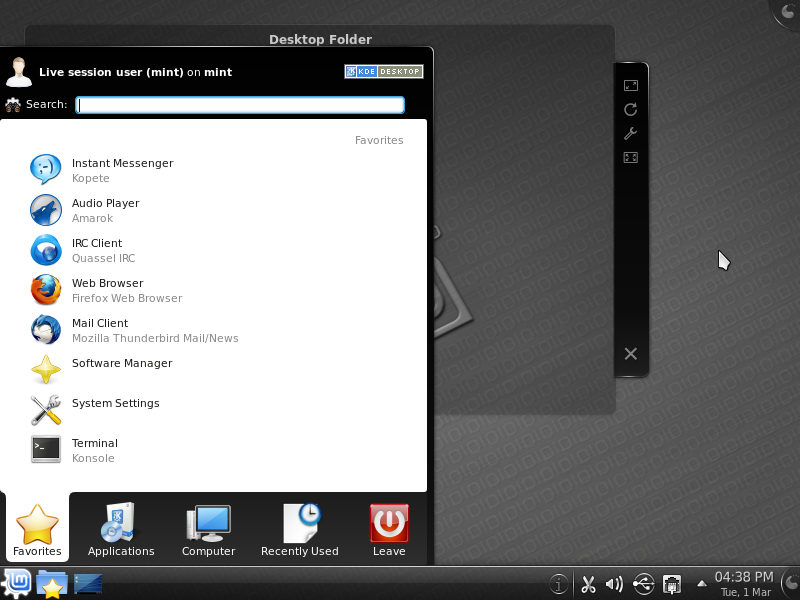Maximize the Desktop Folder widget
Screen dimensions: 800x600
point(631,157)
